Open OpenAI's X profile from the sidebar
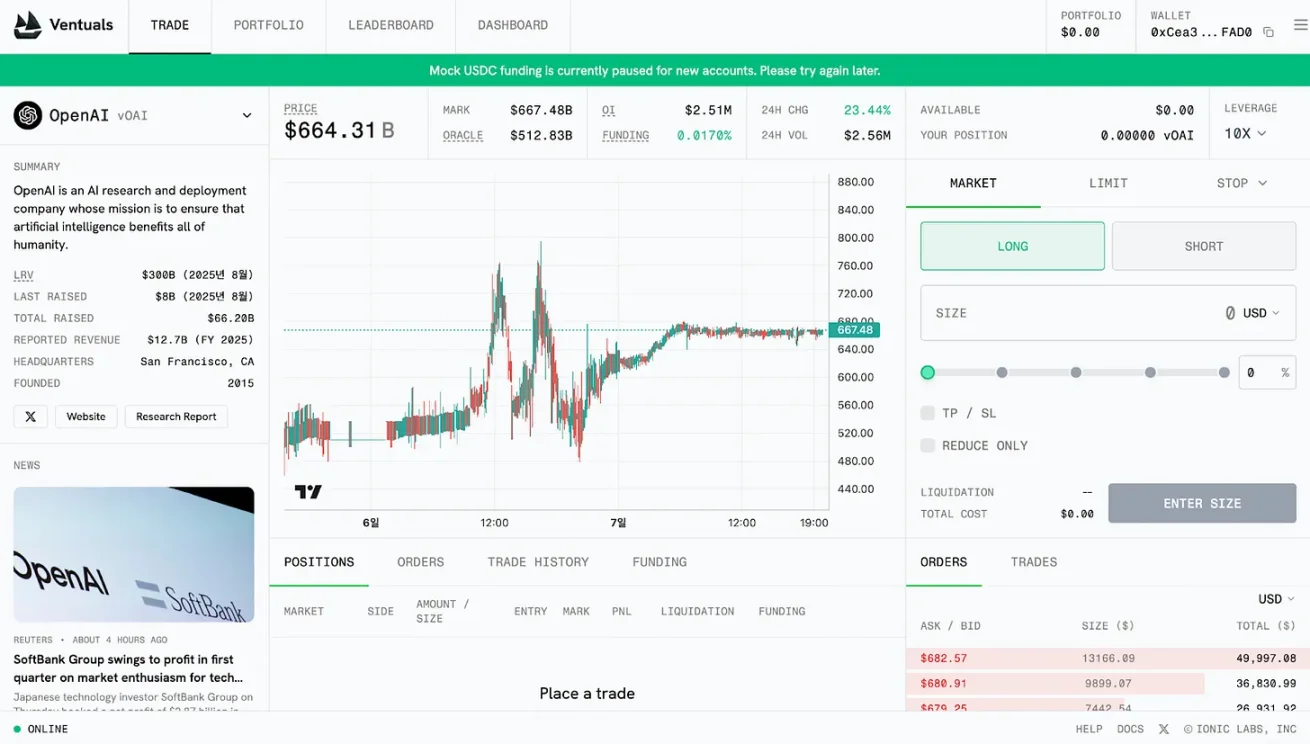Screen dimensions: 1310x744 click(30, 416)
